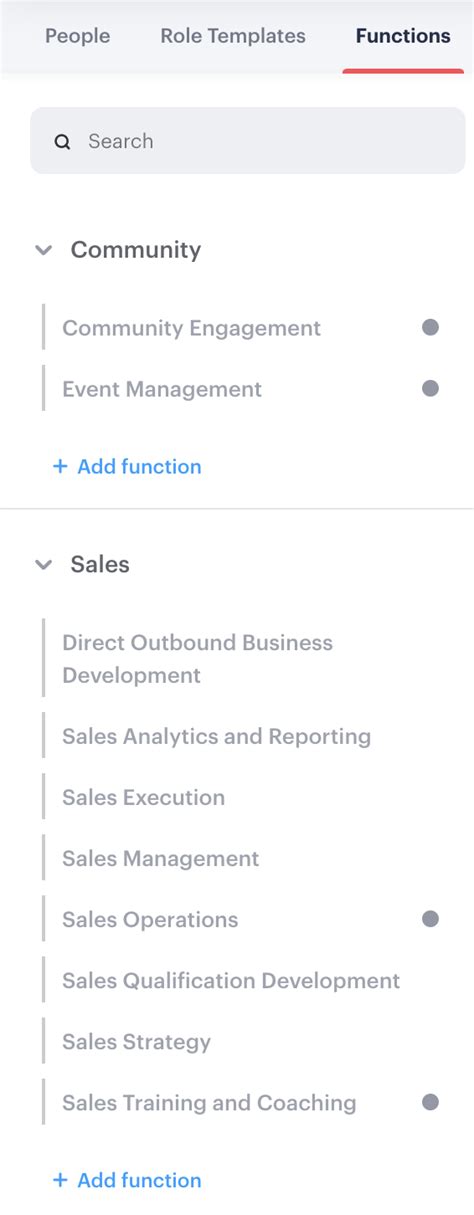Collapse the Sales section chevron
This screenshot has width=474, height=1215.
coord(43,564)
